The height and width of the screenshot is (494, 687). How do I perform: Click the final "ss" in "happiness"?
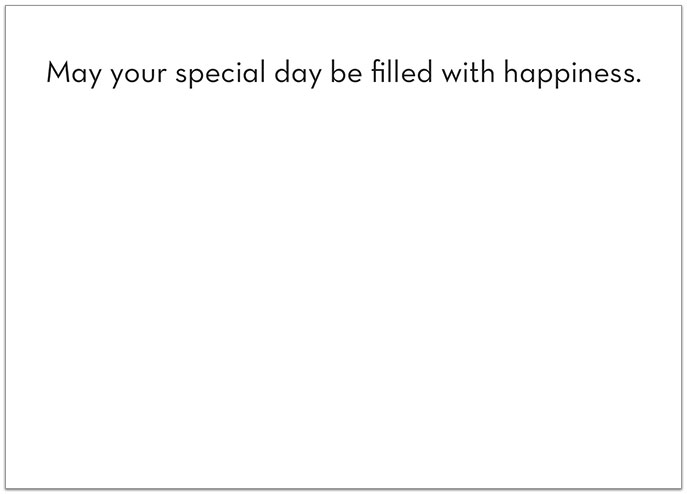tap(621, 74)
